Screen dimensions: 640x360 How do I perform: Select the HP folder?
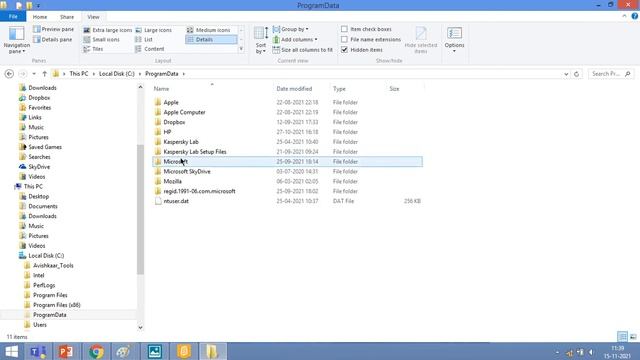click(x=167, y=132)
